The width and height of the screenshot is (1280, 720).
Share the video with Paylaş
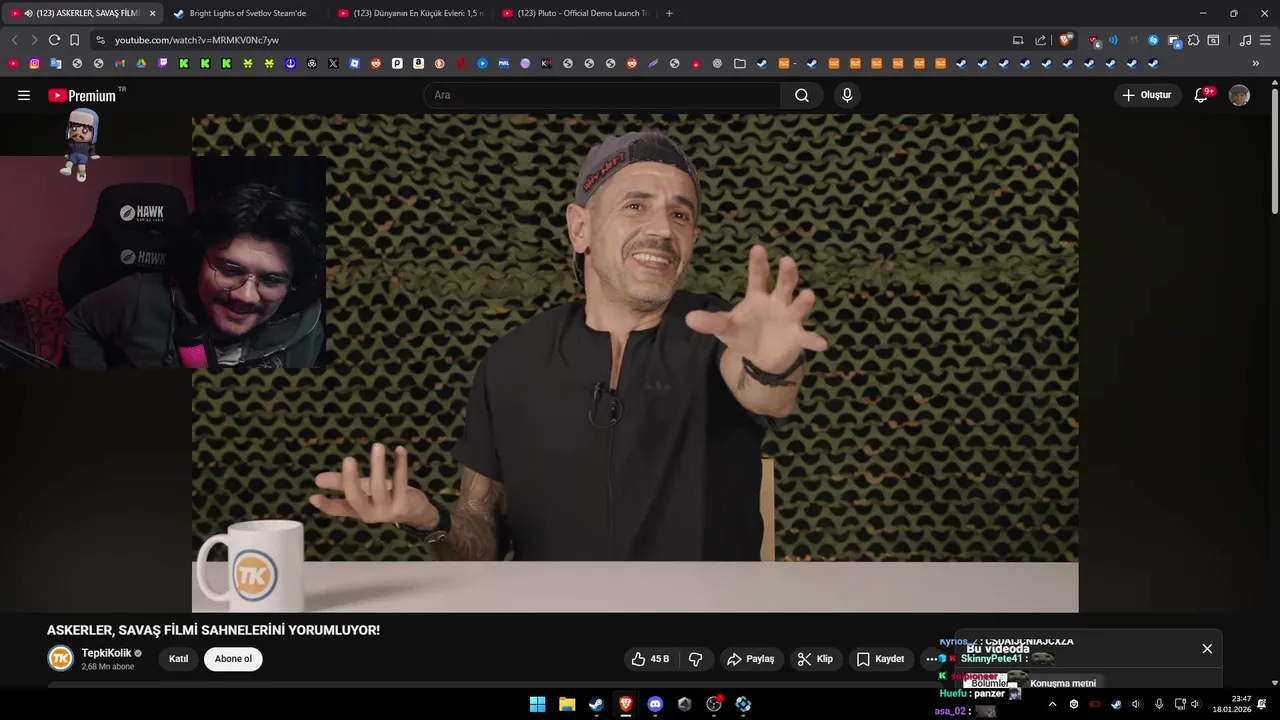(750, 659)
